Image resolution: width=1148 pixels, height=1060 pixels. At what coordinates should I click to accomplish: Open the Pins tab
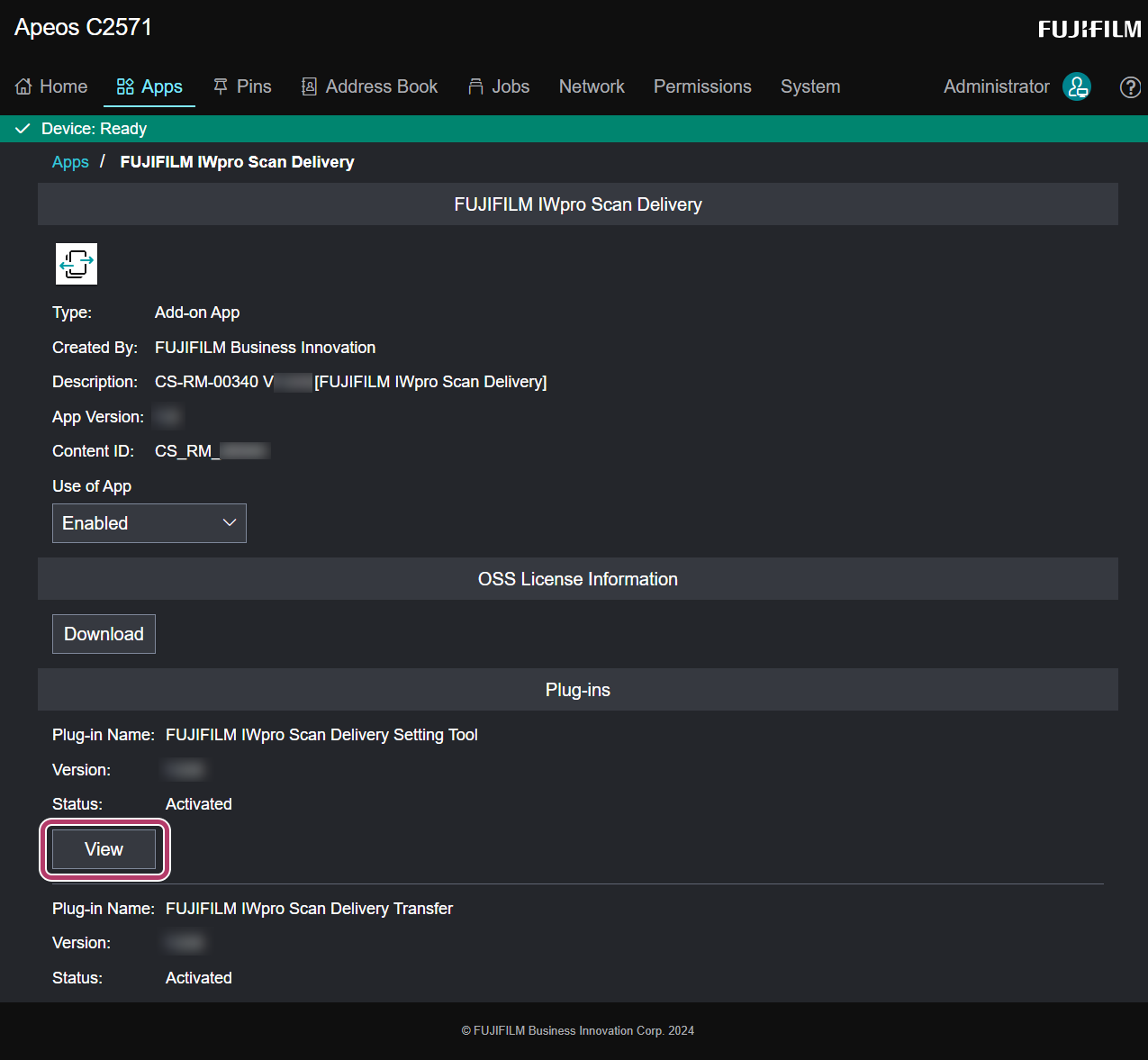click(x=242, y=86)
